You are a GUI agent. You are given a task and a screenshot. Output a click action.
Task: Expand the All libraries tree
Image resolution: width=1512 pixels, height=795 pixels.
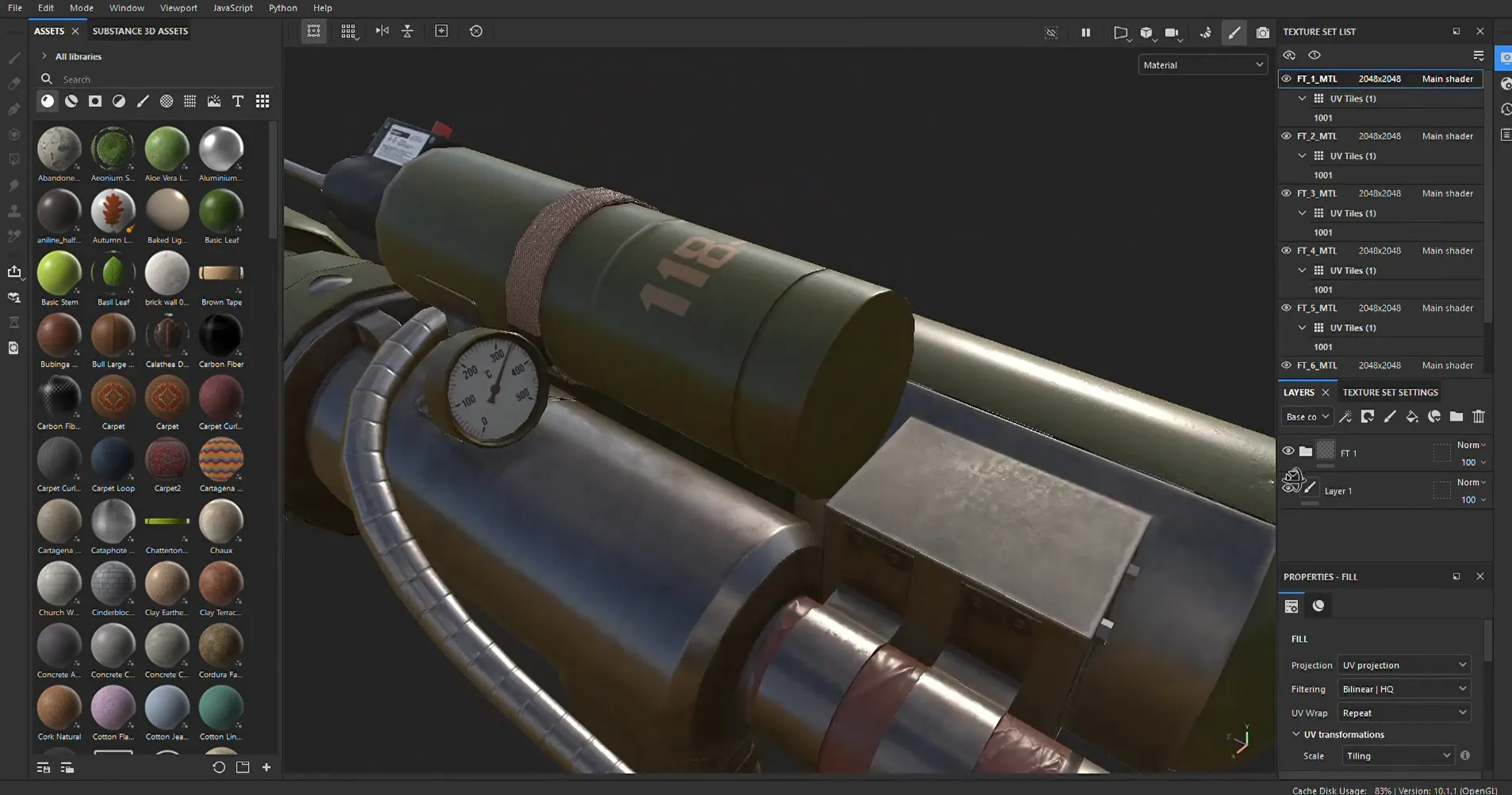pos(44,56)
